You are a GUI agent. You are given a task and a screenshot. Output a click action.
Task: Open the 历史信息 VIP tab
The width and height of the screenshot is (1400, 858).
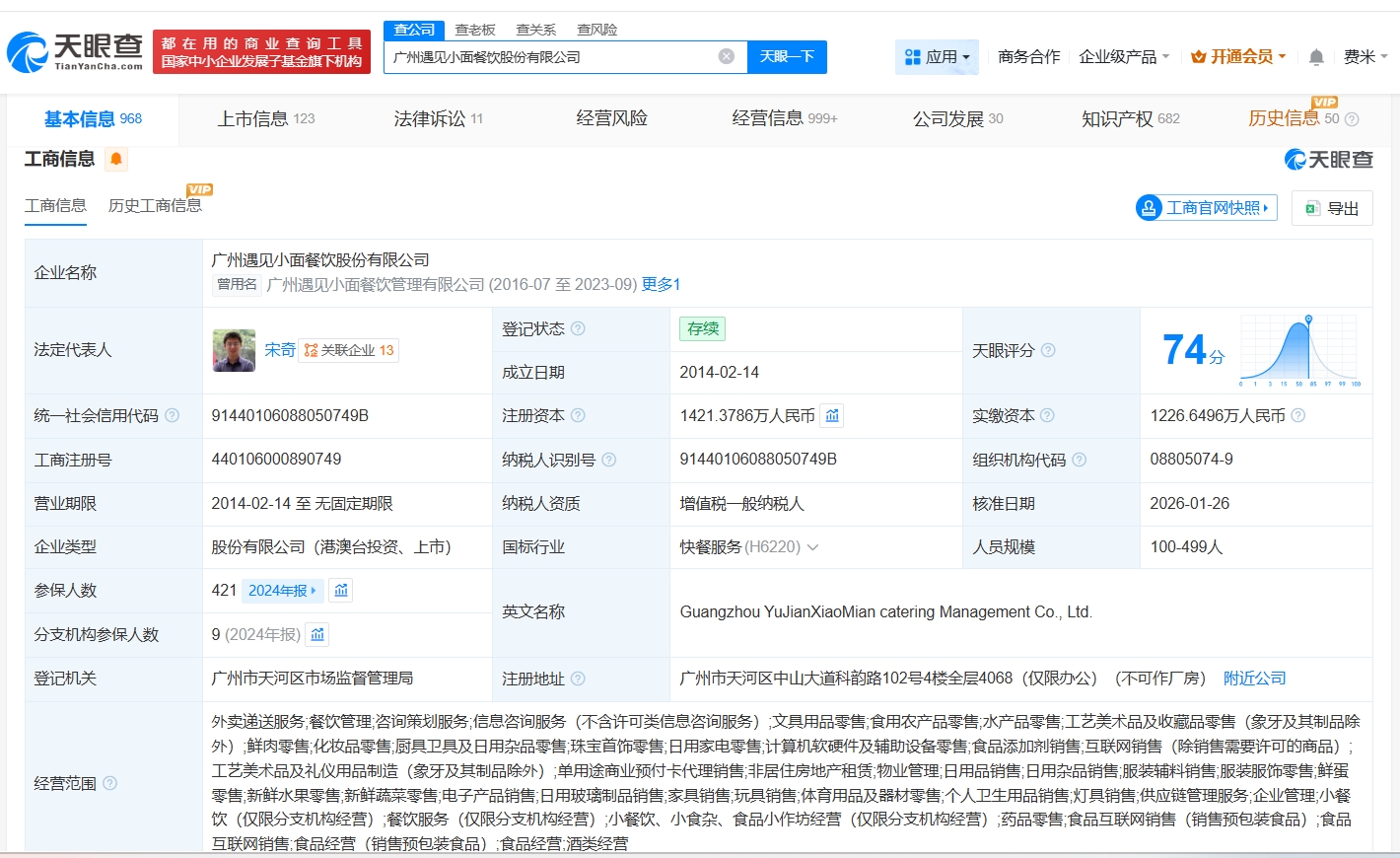pyautogui.click(x=1294, y=118)
